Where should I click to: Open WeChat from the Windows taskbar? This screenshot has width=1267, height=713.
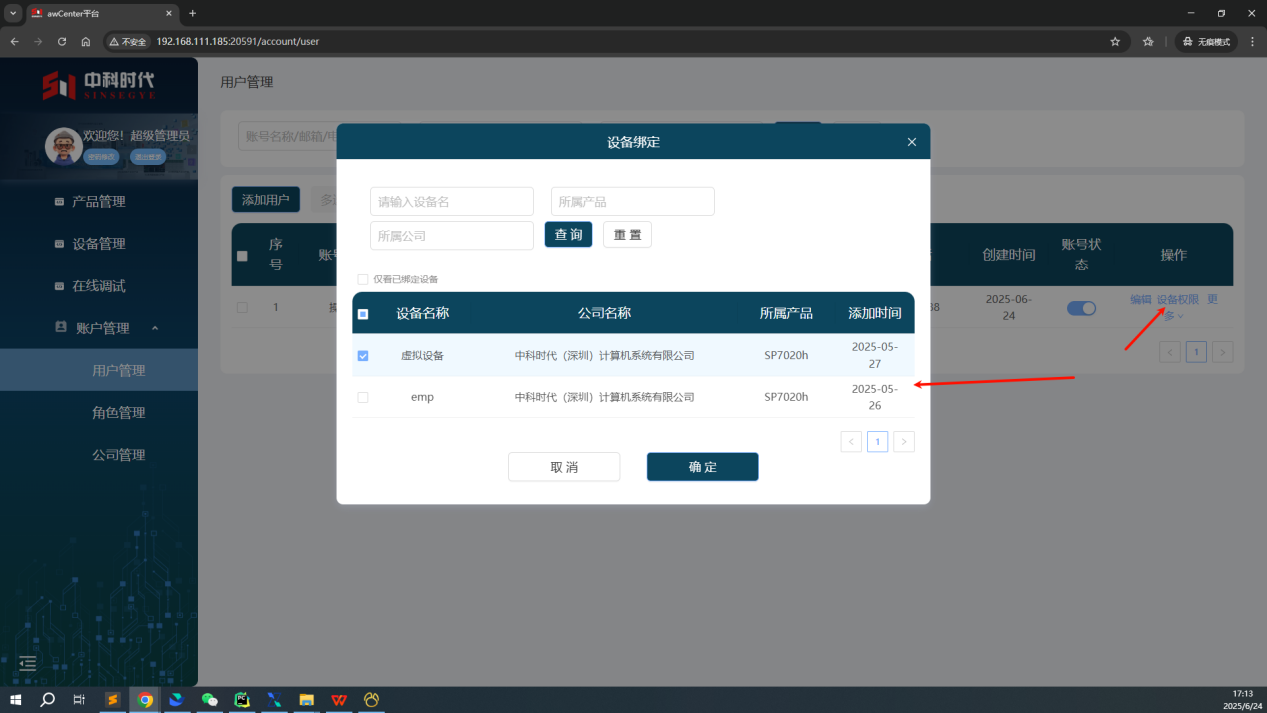(x=209, y=700)
